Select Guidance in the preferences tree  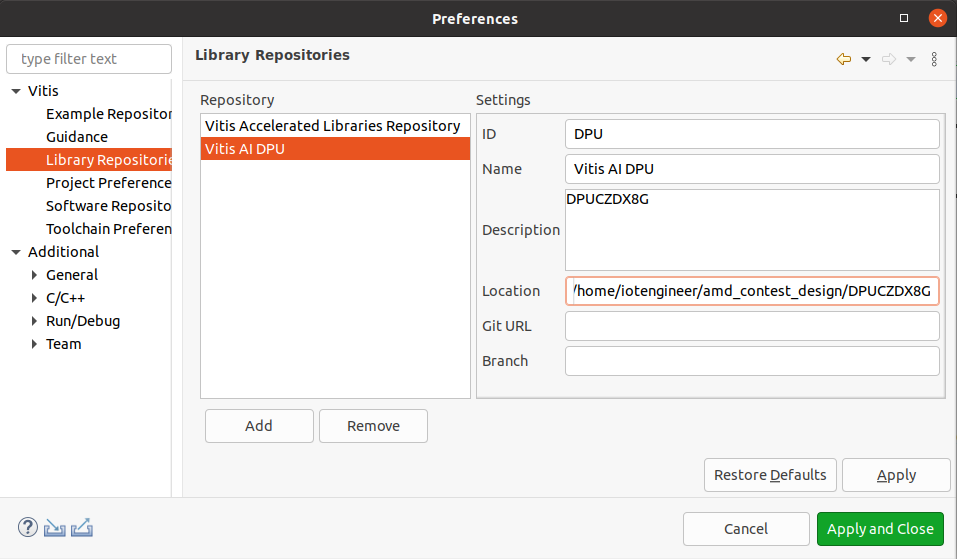77,137
